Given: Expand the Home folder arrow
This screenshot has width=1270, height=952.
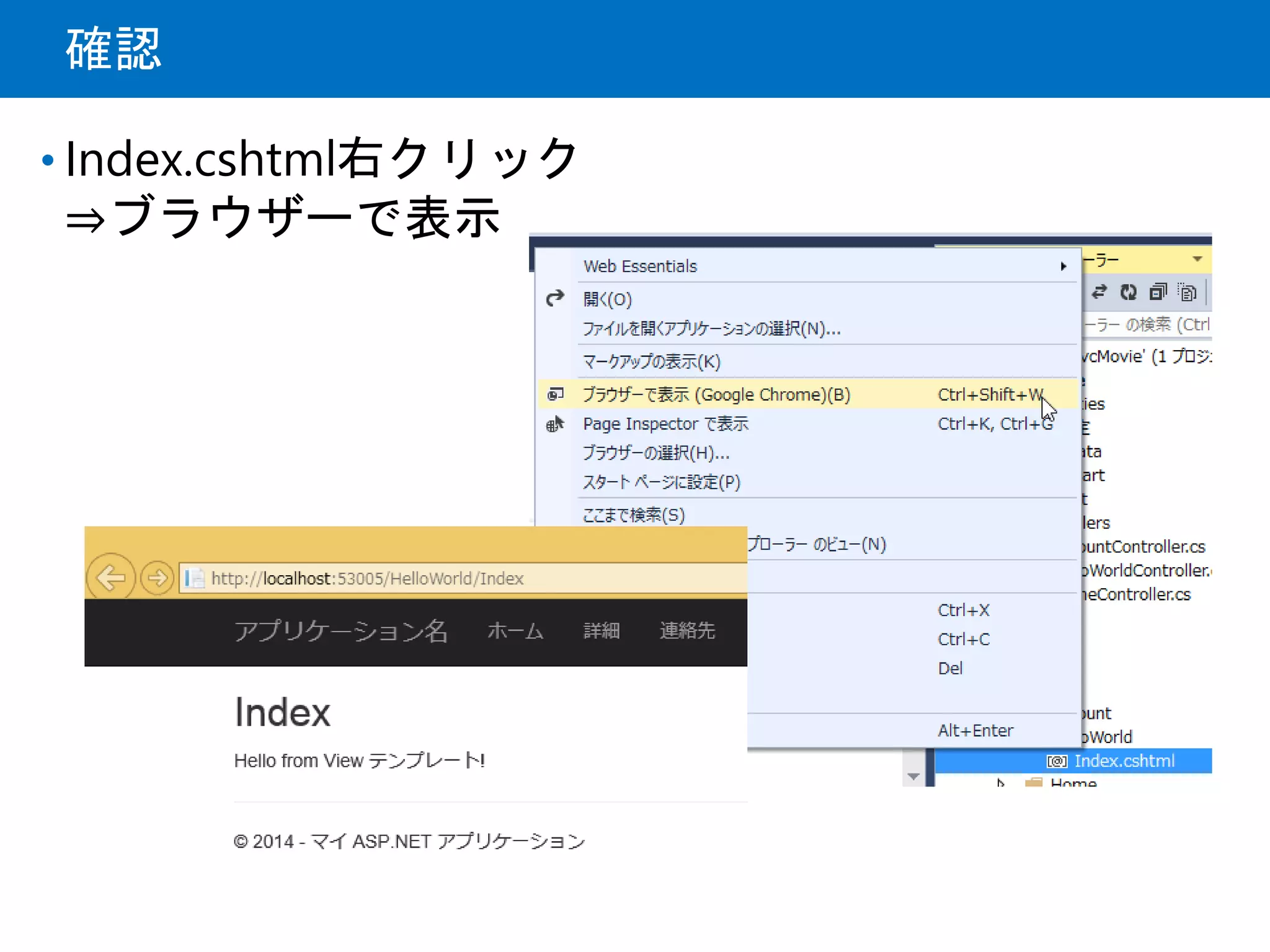Looking at the screenshot, I should (x=1000, y=783).
